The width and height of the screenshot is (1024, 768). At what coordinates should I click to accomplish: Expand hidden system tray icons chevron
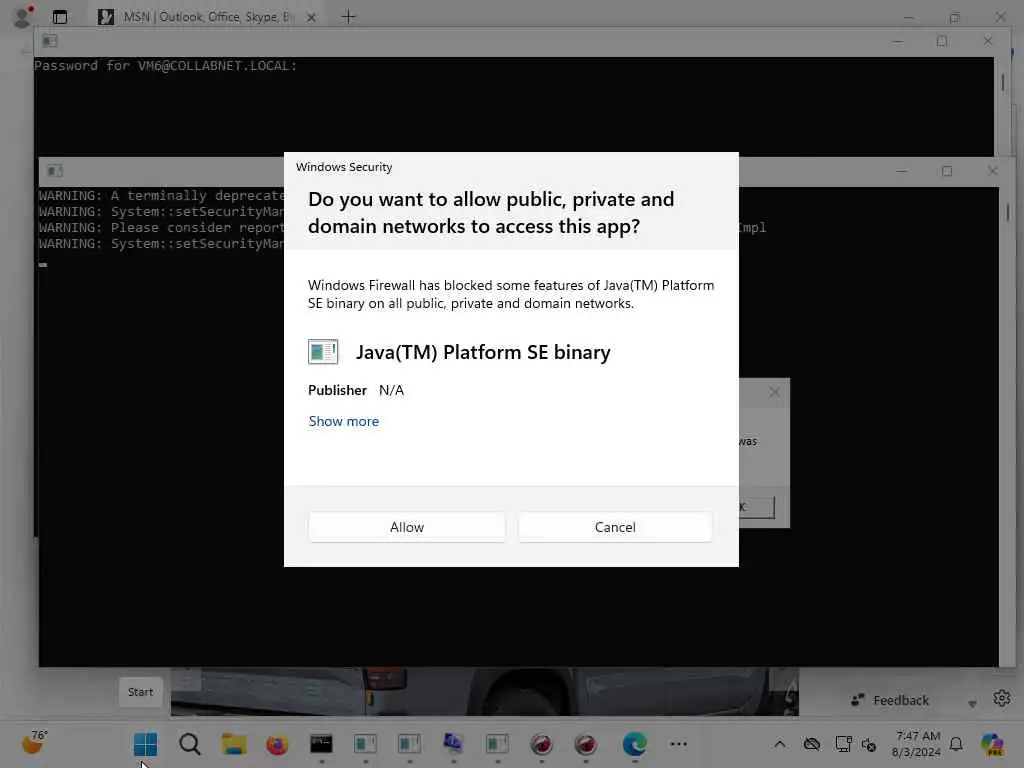click(x=780, y=744)
